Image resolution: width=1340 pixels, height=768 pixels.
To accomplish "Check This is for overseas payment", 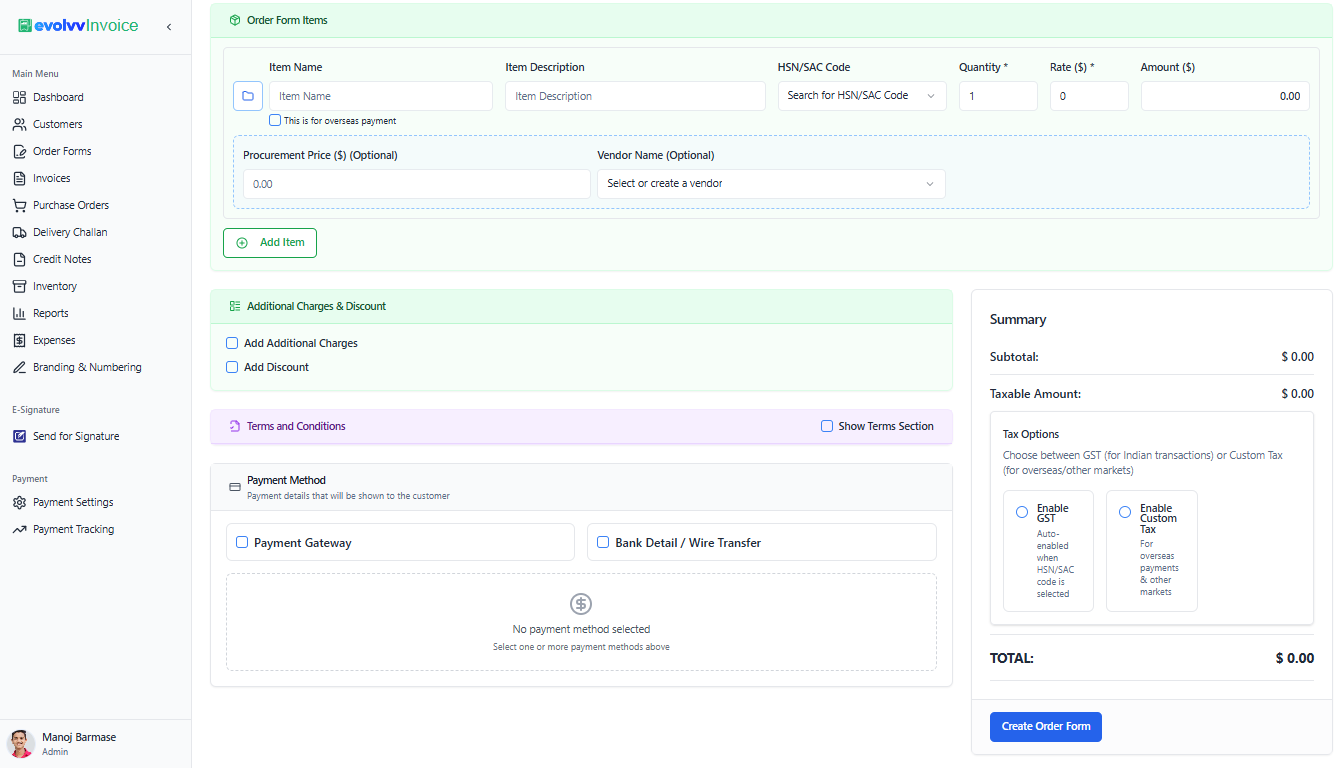I will (275, 120).
